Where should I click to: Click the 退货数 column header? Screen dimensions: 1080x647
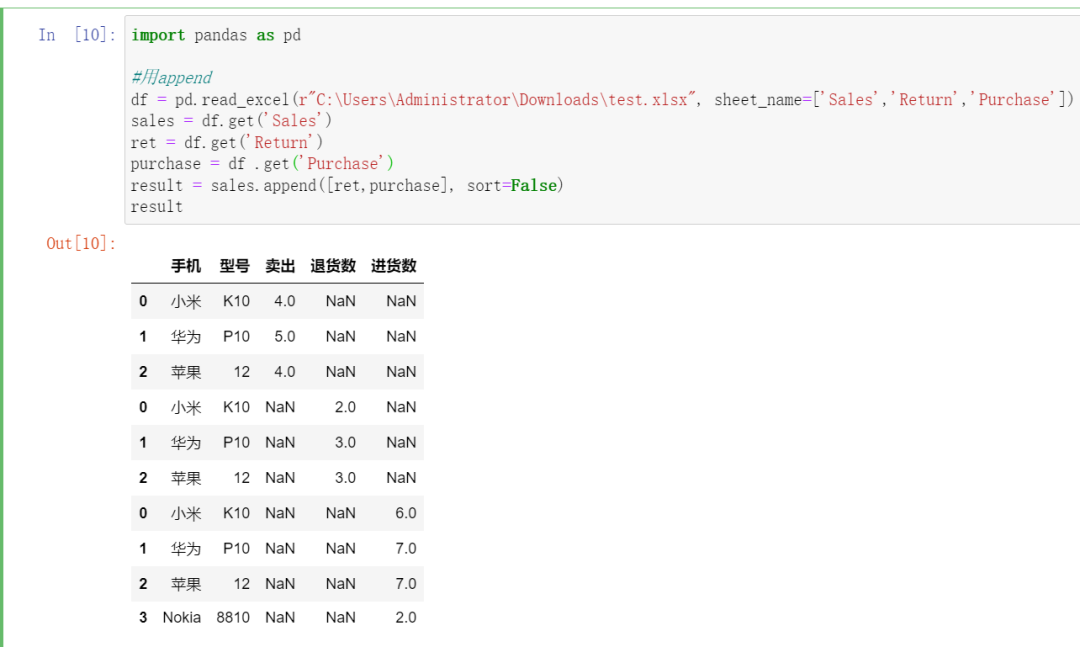point(333,266)
